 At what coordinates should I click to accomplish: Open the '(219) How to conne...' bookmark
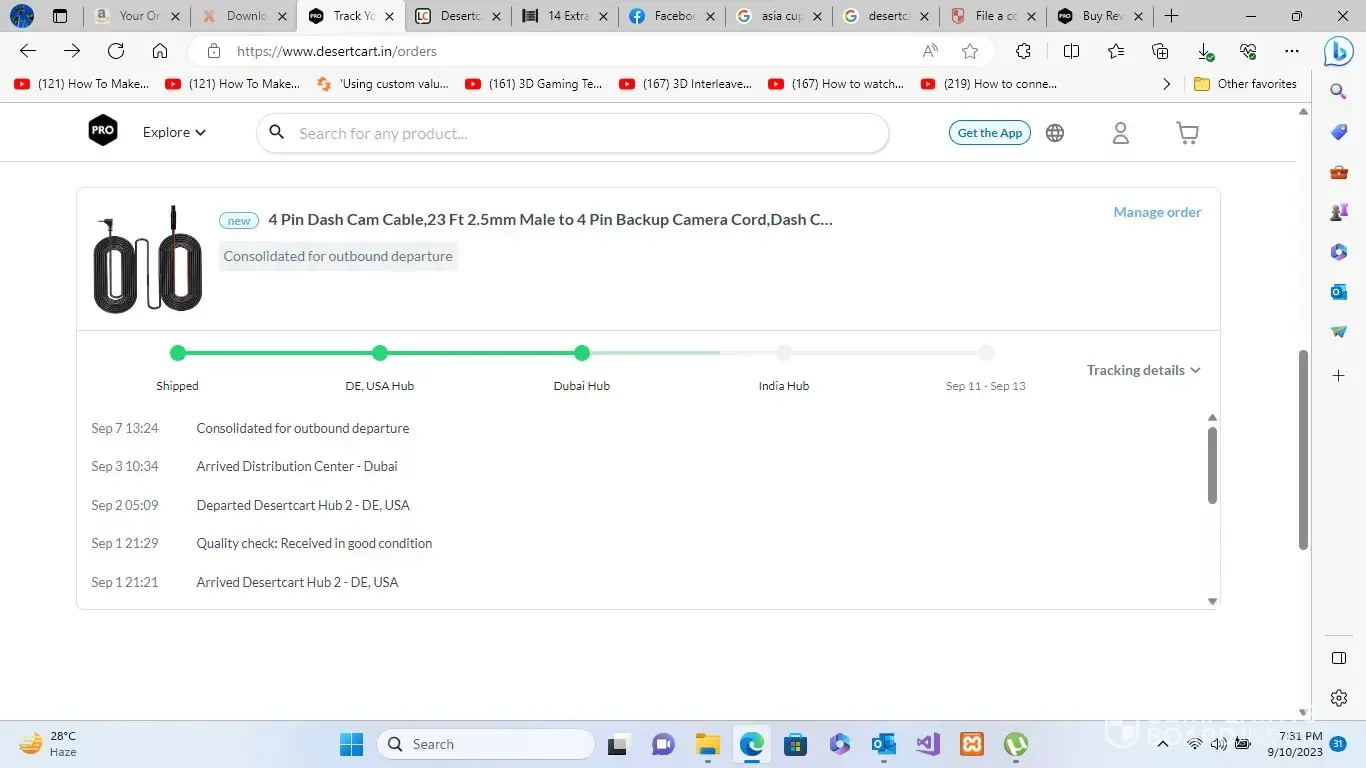988,84
